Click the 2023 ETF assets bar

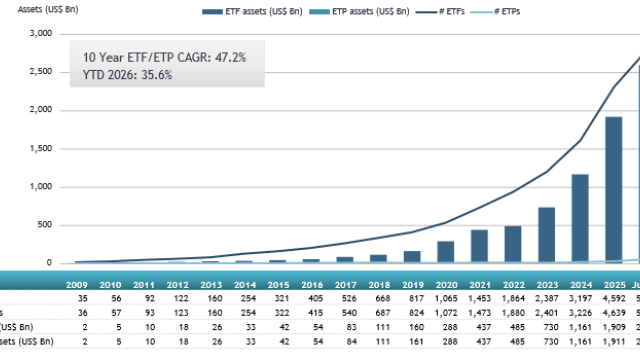[x=547, y=235]
